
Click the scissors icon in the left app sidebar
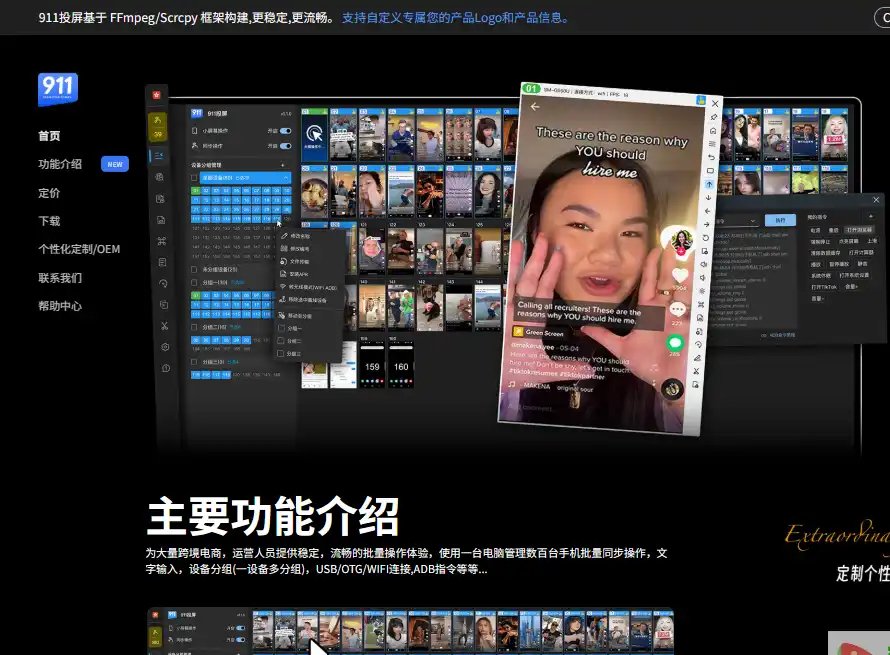click(x=164, y=326)
